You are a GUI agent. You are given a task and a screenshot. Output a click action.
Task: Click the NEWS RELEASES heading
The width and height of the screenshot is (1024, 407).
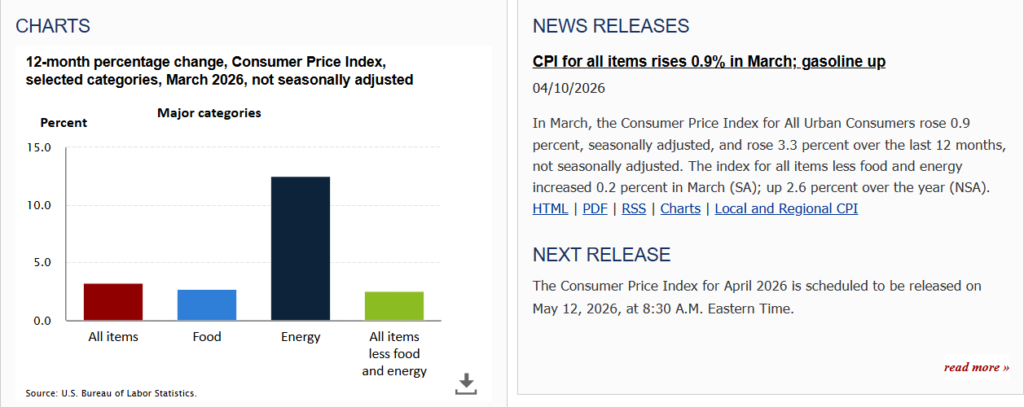(611, 25)
